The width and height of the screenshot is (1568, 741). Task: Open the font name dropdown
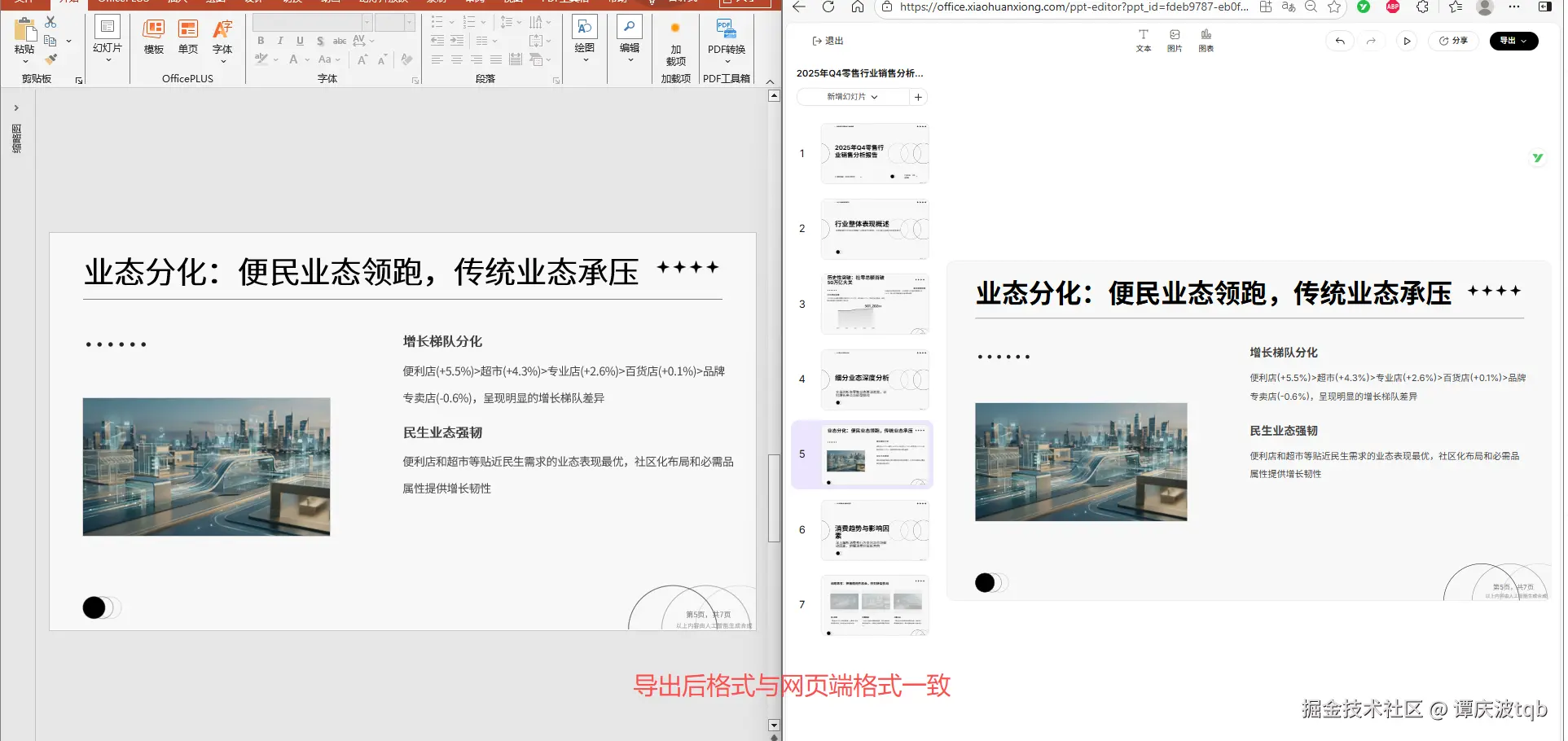(x=367, y=22)
